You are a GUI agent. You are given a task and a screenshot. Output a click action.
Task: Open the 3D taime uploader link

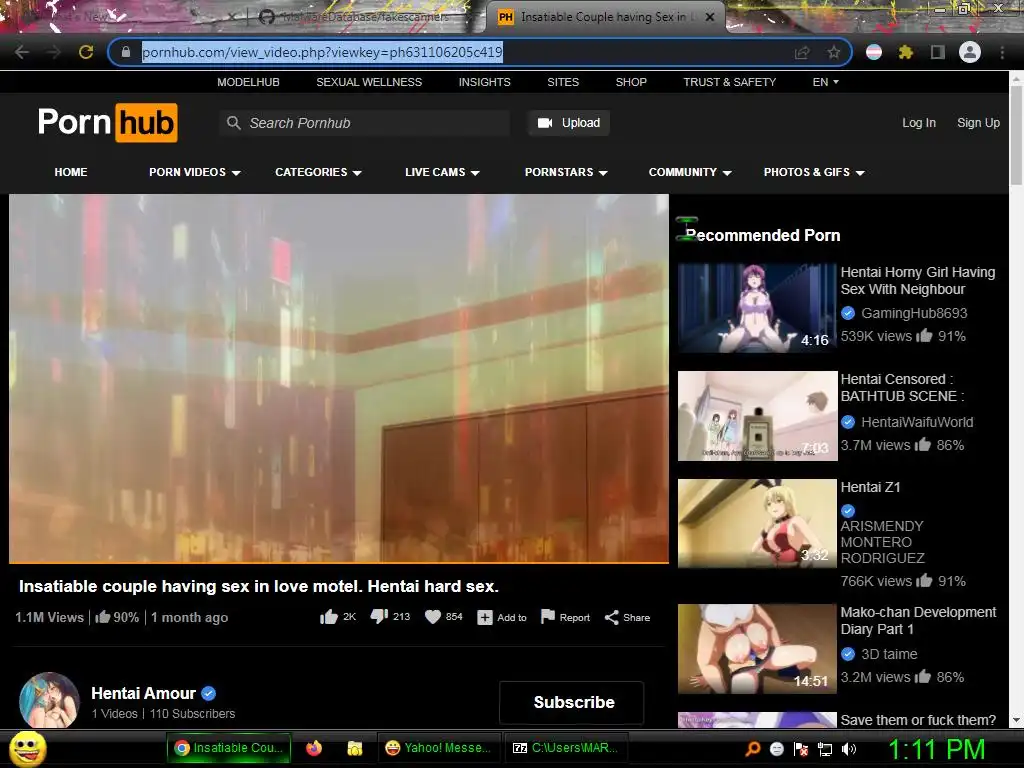(x=889, y=654)
